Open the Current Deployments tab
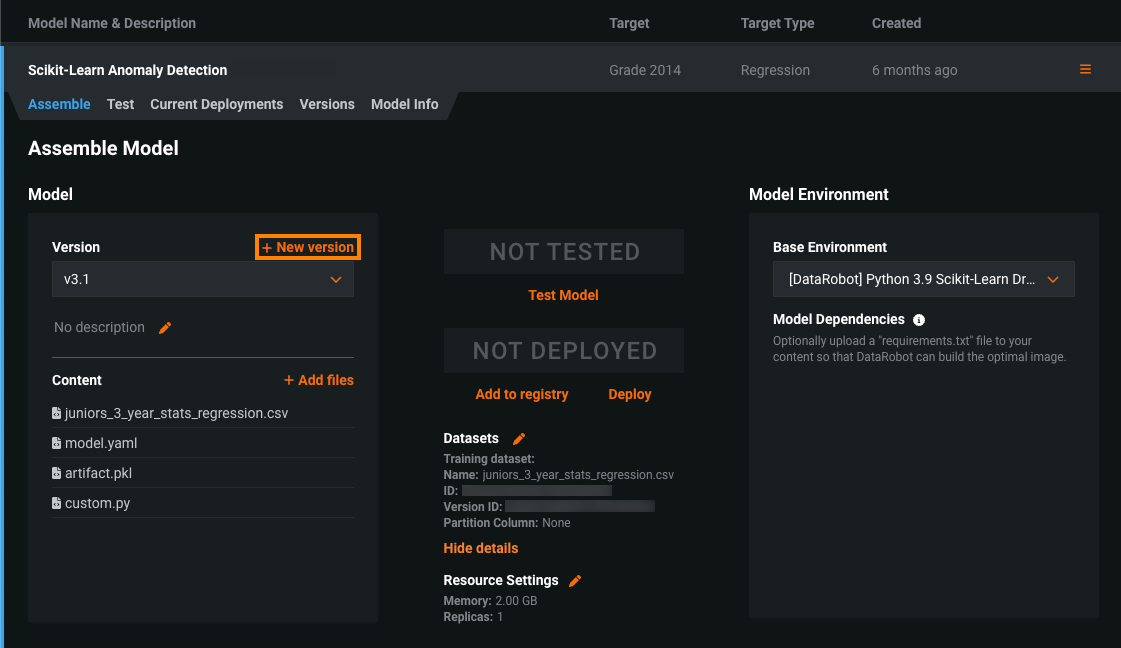The image size is (1121, 648). (x=216, y=104)
